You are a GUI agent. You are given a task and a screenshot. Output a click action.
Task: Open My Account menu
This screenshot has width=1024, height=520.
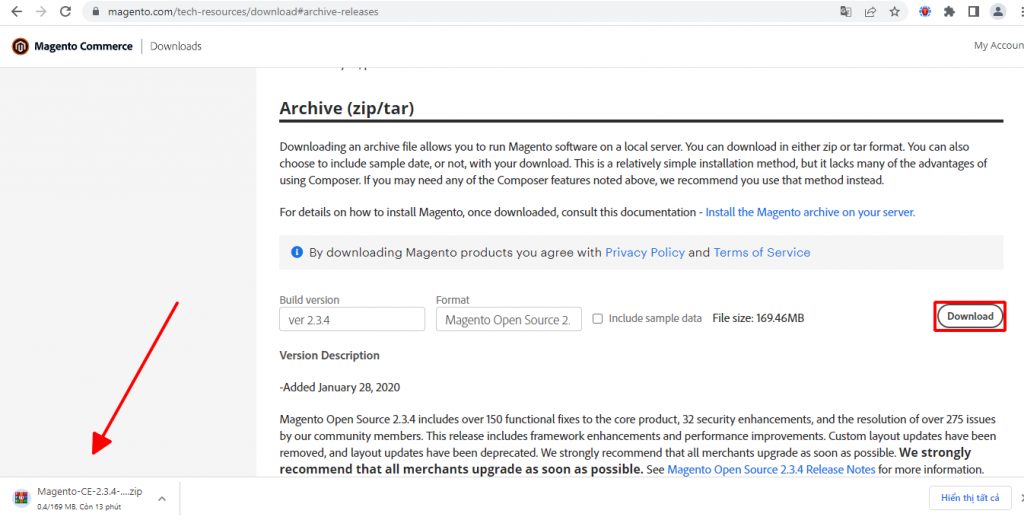(x=999, y=46)
